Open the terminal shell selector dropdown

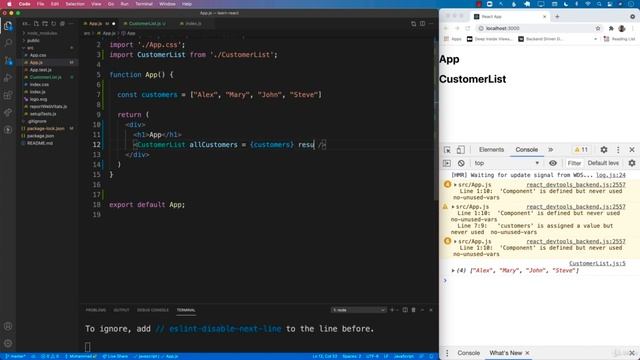tap(358, 310)
